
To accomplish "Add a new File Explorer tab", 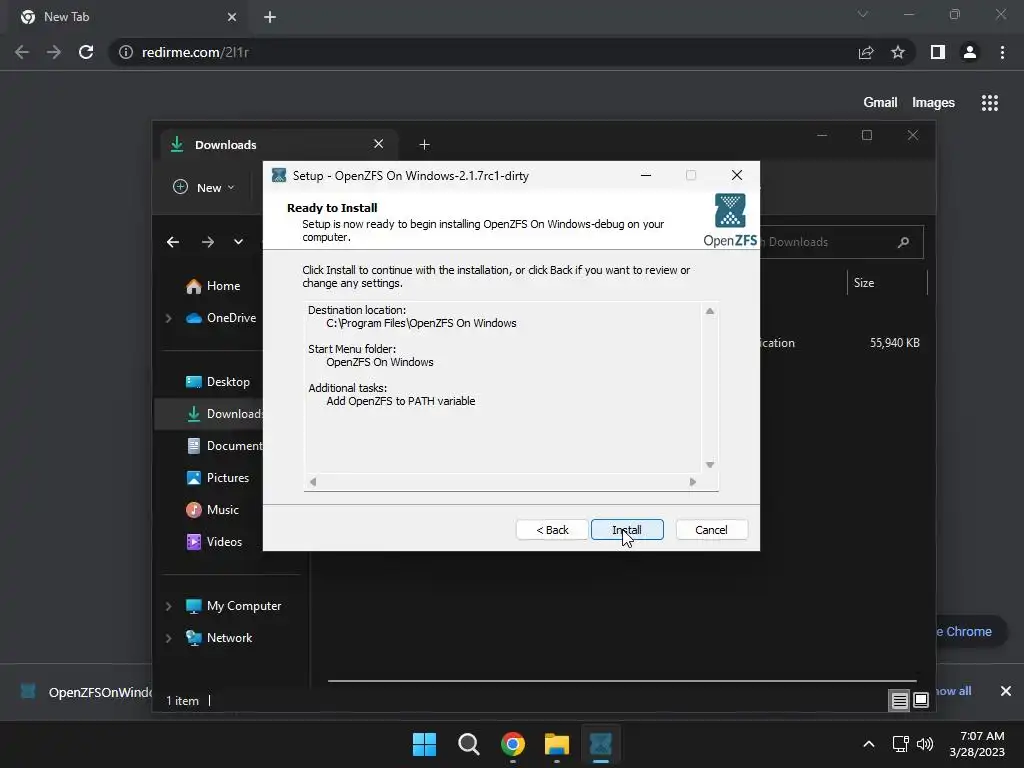I will pos(424,144).
